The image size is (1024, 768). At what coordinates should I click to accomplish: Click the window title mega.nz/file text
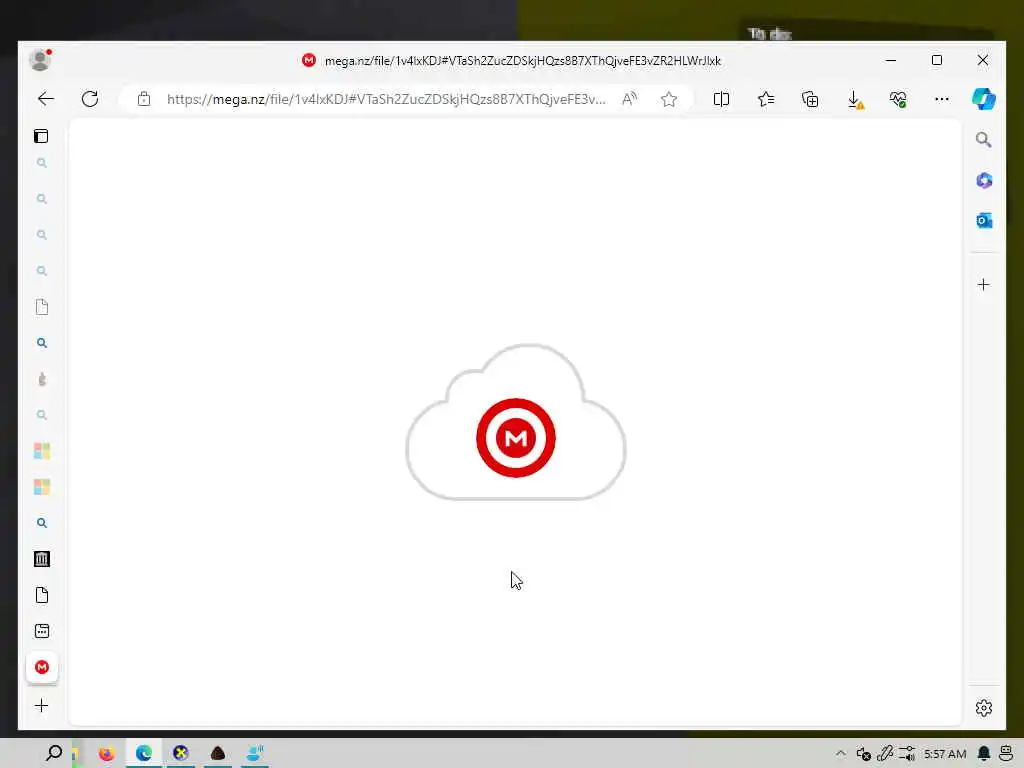coord(523,61)
